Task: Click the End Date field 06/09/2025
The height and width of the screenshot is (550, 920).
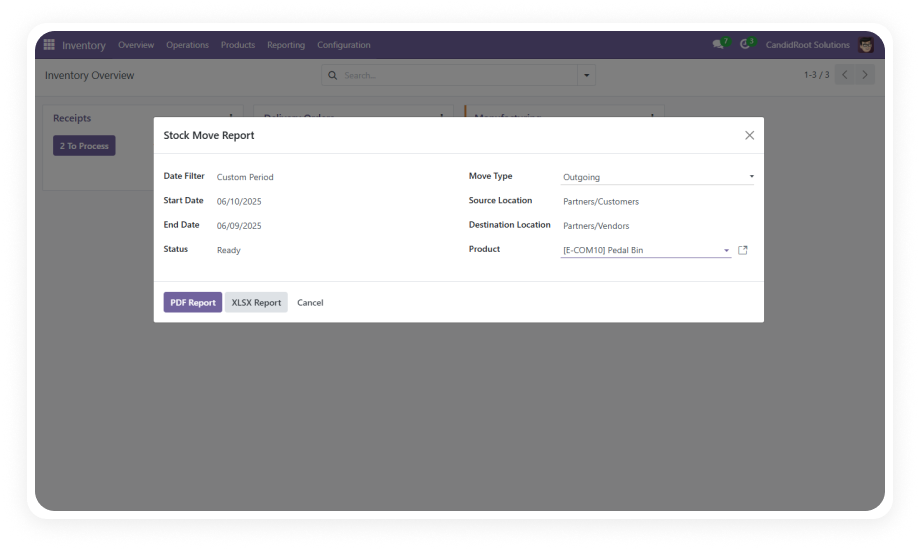Action: pos(239,225)
